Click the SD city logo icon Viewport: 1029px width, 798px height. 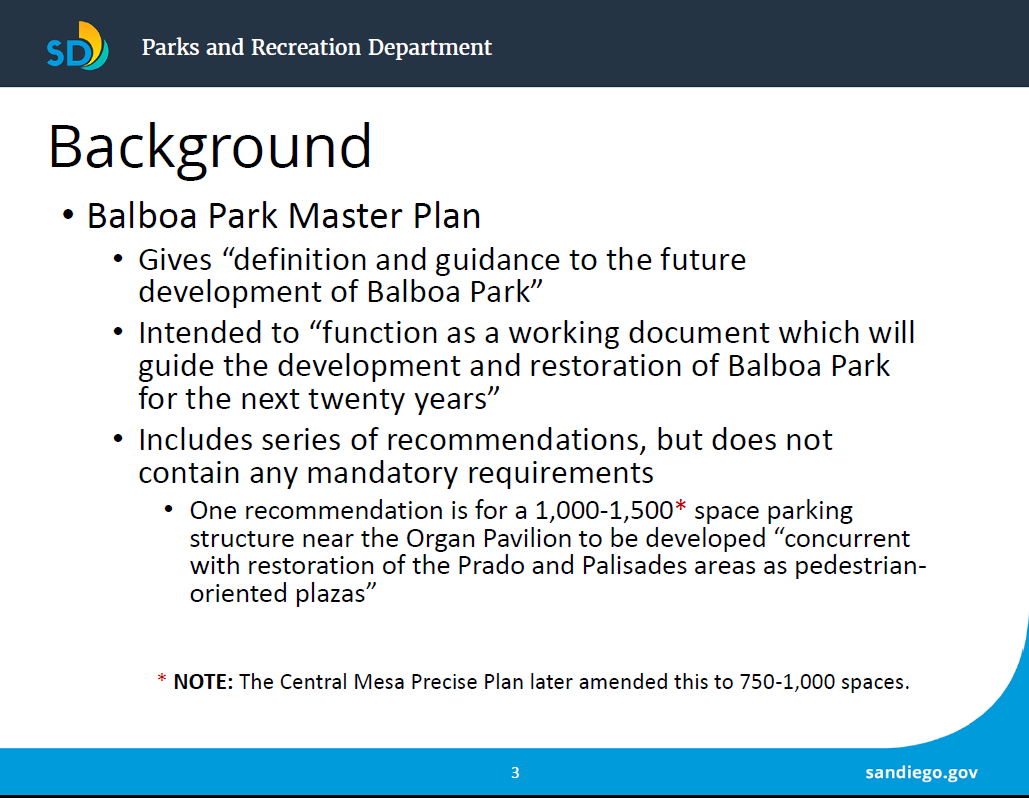(77, 46)
